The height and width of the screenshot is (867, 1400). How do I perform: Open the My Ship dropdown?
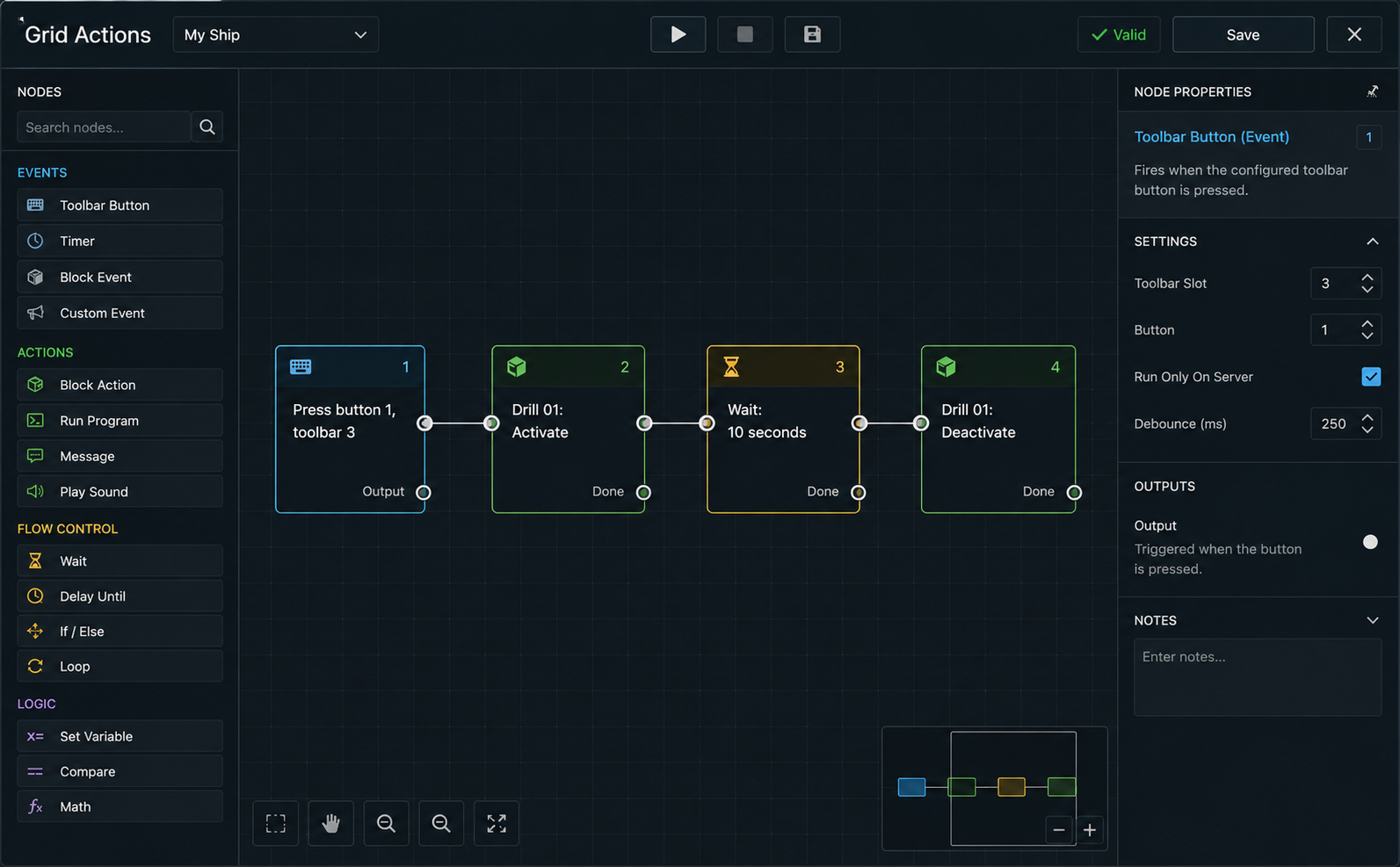point(276,34)
